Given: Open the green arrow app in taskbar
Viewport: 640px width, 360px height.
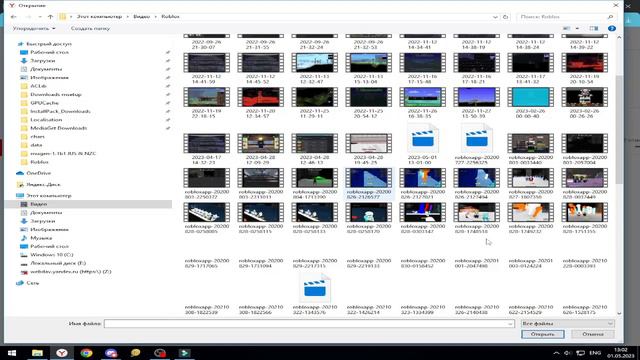Looking at the screenshot, I should (x=184, y=353).
